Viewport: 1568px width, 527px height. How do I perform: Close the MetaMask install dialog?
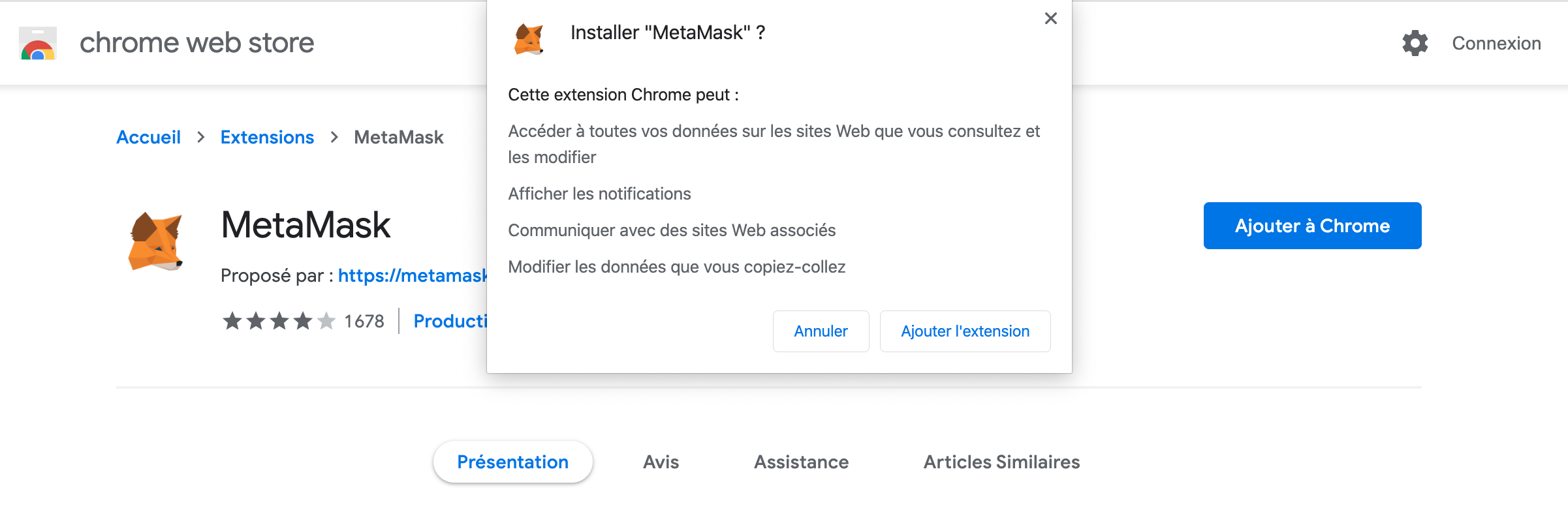(x=1050, y=18)
